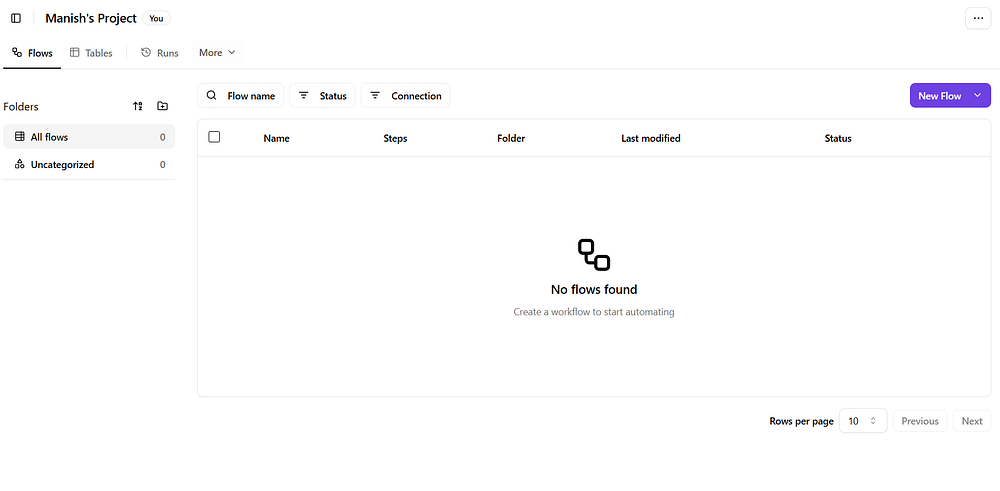The width and height of the screenshot is (1000, 491).
Task: Click the Next page button
Action: click(x=971, y=421)
